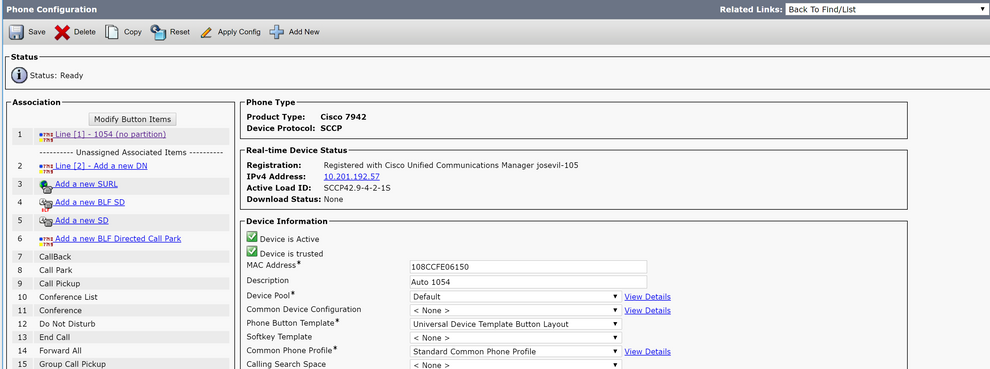Click the Delete toolbar label

pos(85,32)
